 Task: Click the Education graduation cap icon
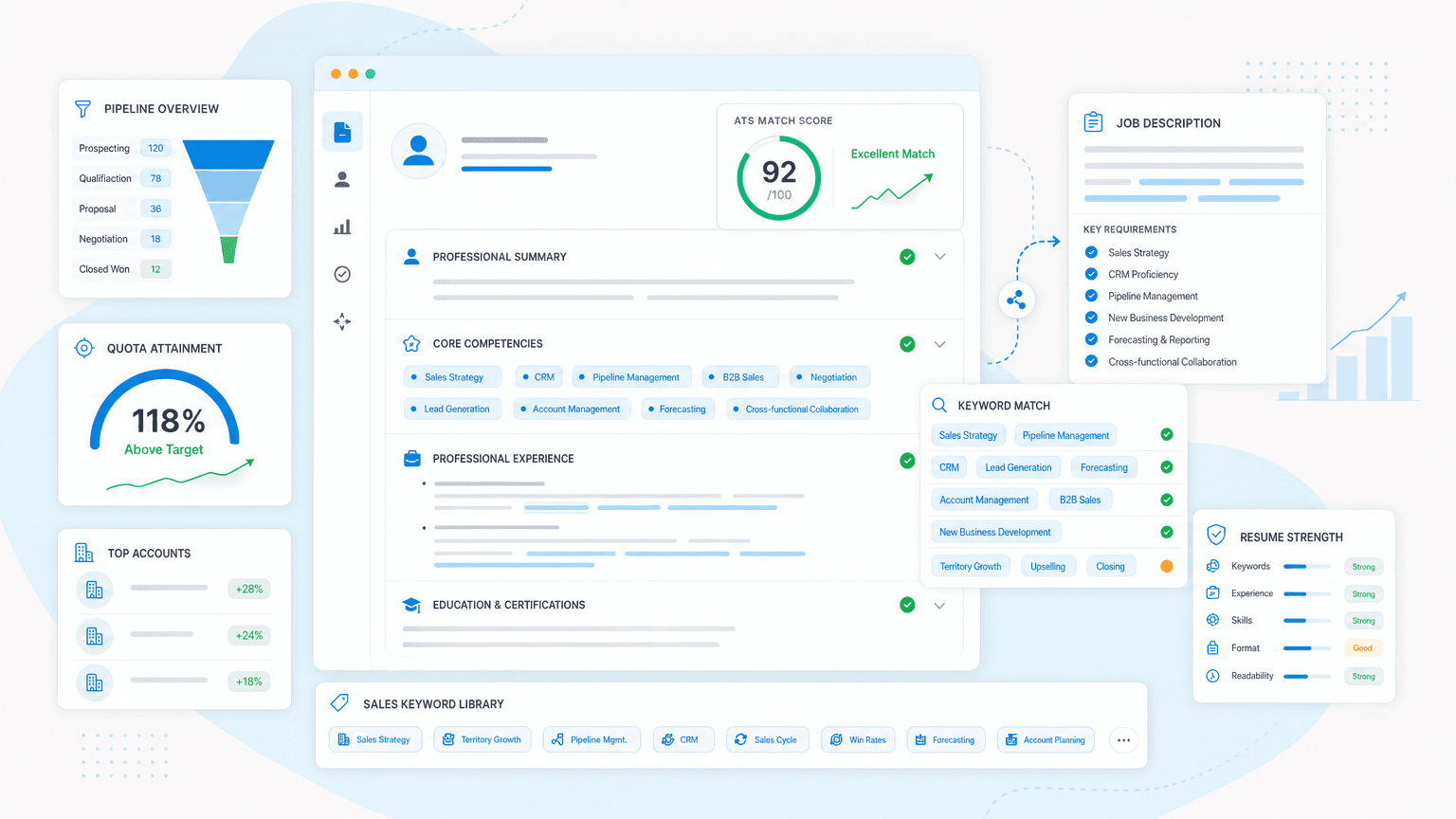pos(411,605)
